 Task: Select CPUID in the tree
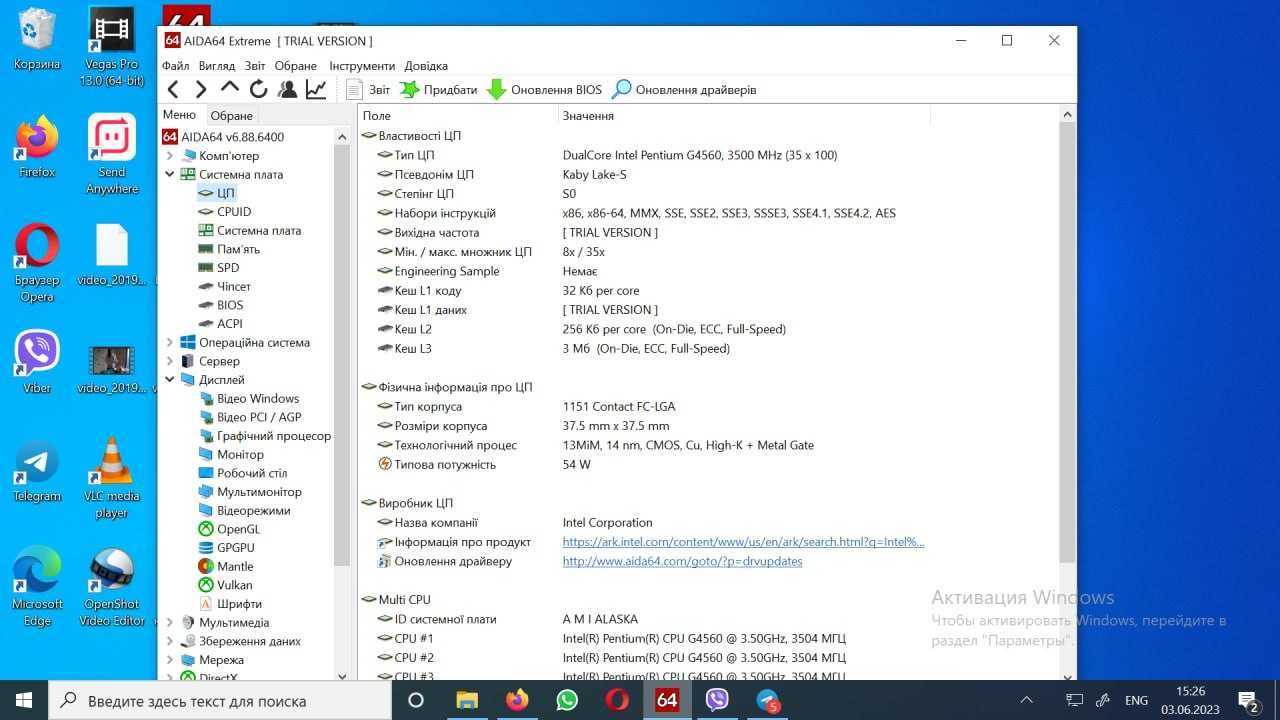click(x=234, y=212)
